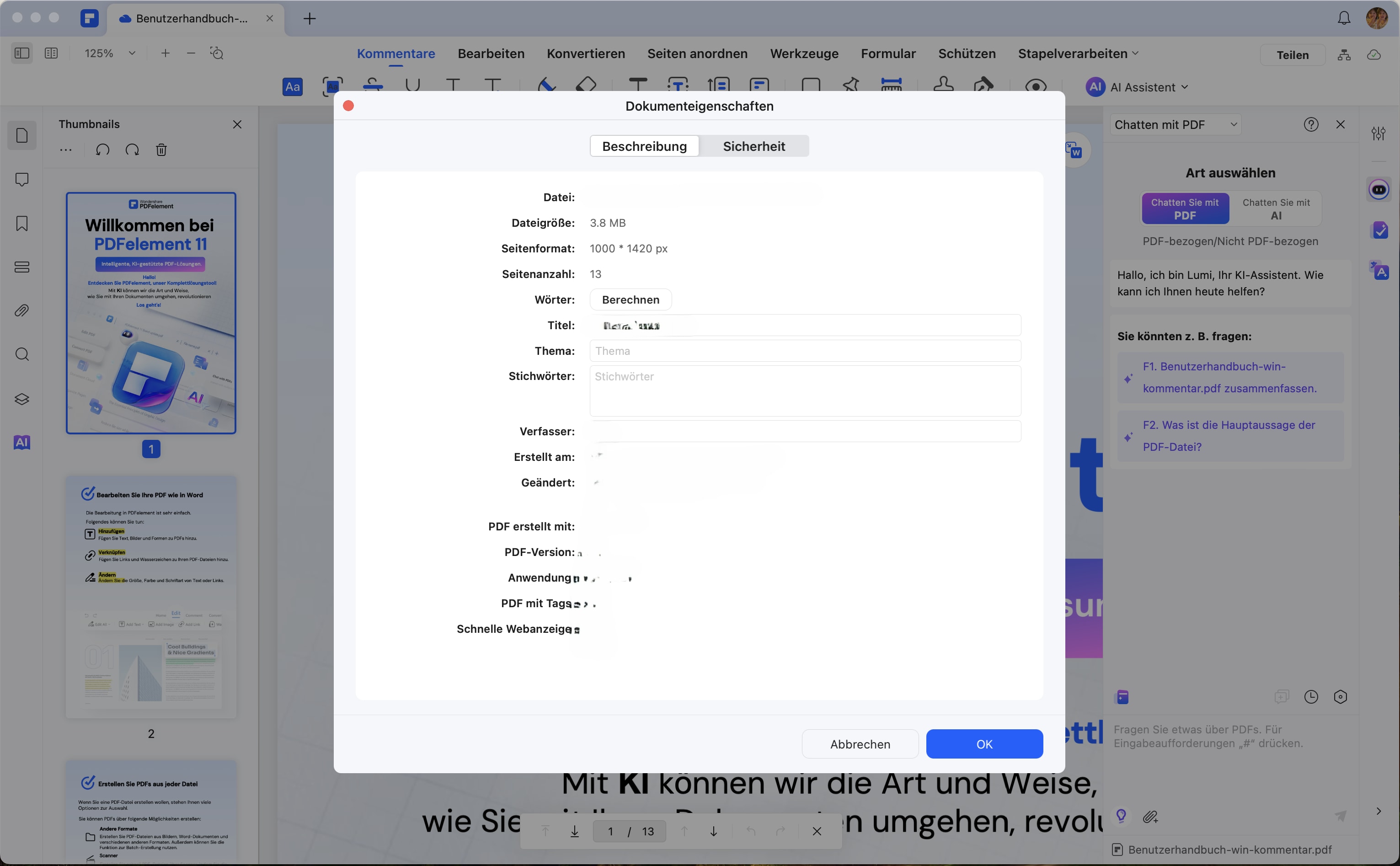Click the Thema input field
Viewport: 1400px width, 866px height.
(x=805, y=351)
